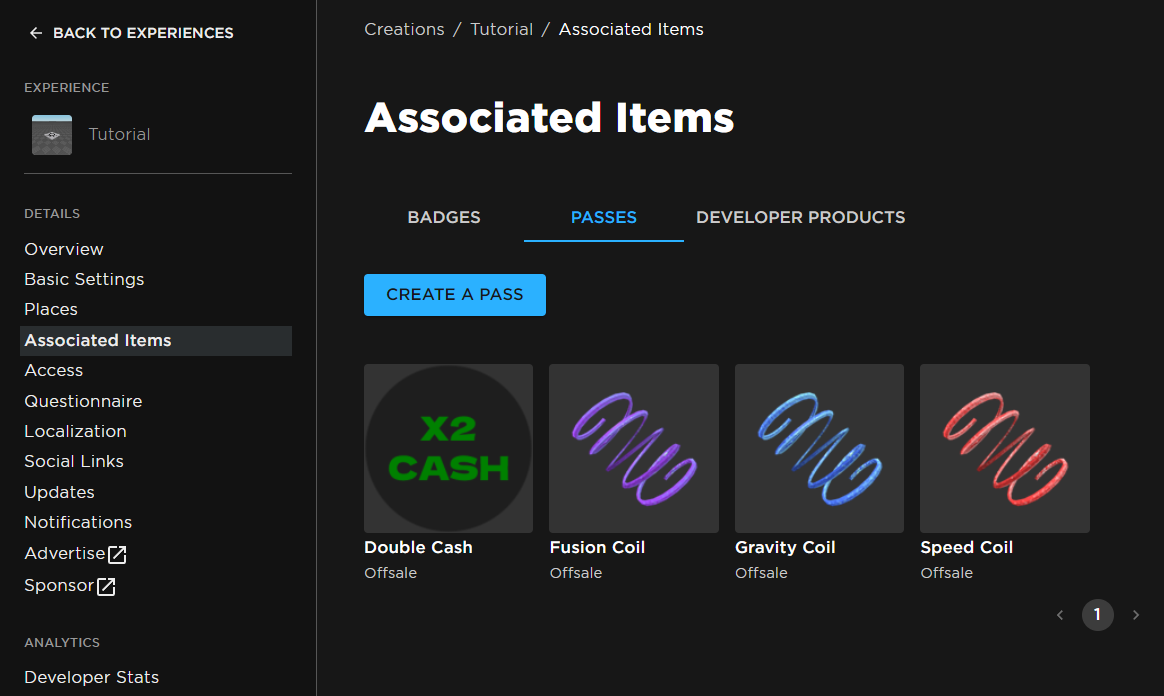
Task: Select the Passes tab
Action: (603, 217)
